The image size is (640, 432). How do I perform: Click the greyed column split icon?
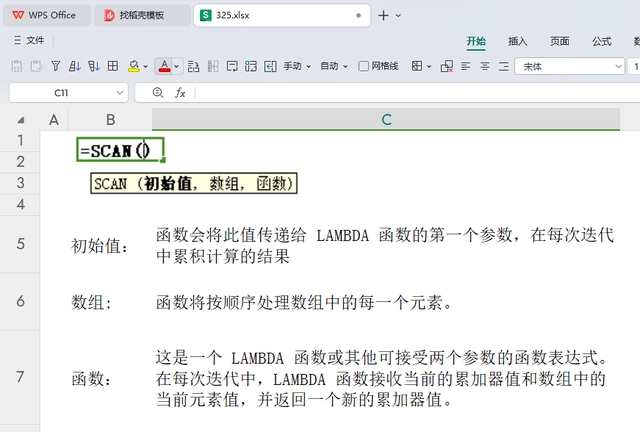[x=213, y=66]
